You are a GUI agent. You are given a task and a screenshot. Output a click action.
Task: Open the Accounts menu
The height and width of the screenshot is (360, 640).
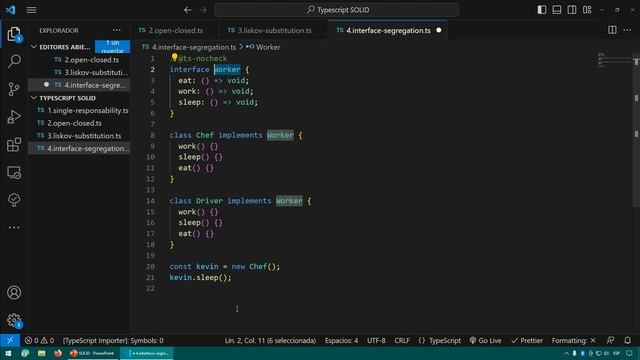[x=14, y=292]
